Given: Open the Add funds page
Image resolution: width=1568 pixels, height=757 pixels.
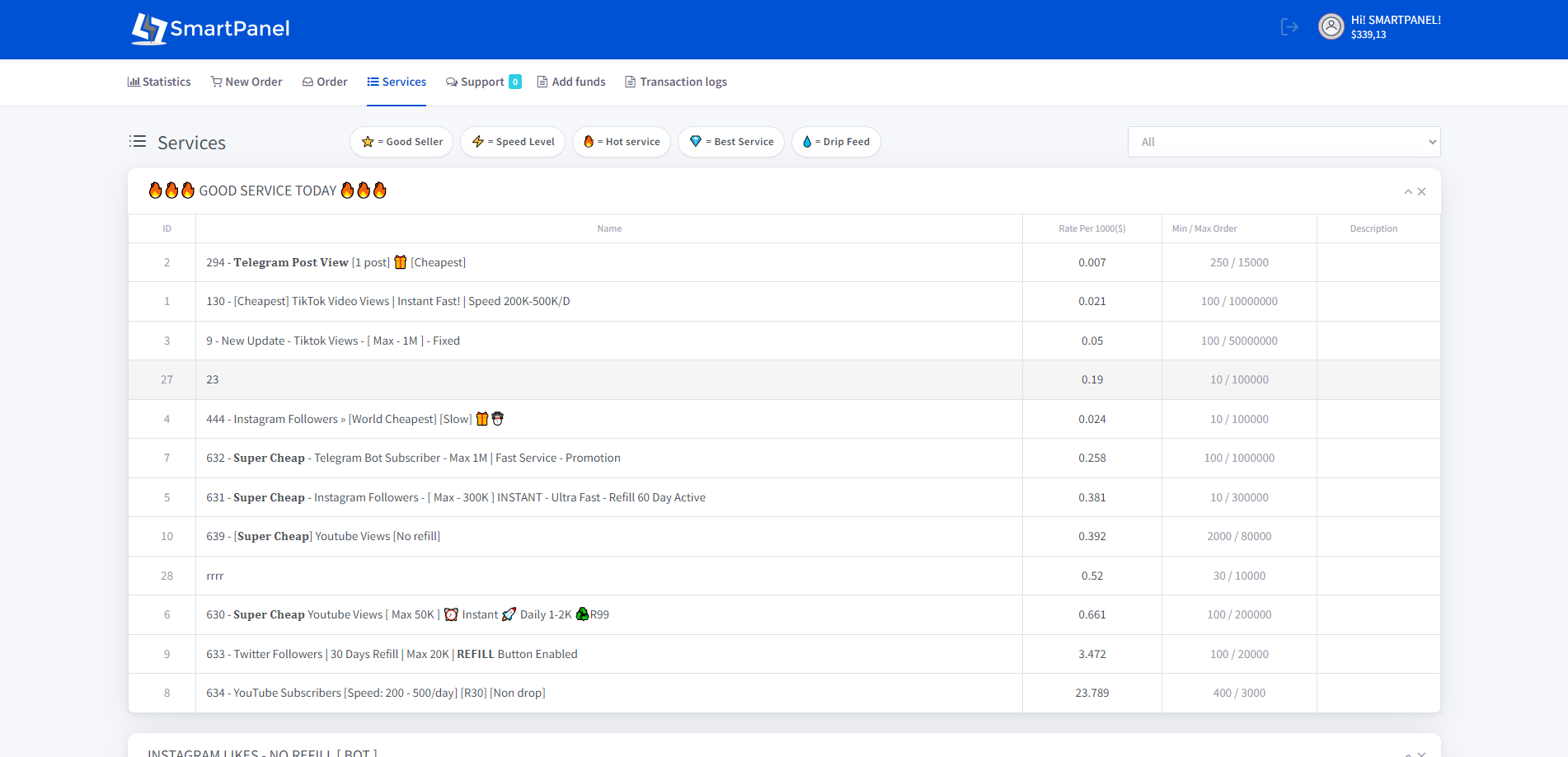Looking at the screenshot, I should (571, 82).
